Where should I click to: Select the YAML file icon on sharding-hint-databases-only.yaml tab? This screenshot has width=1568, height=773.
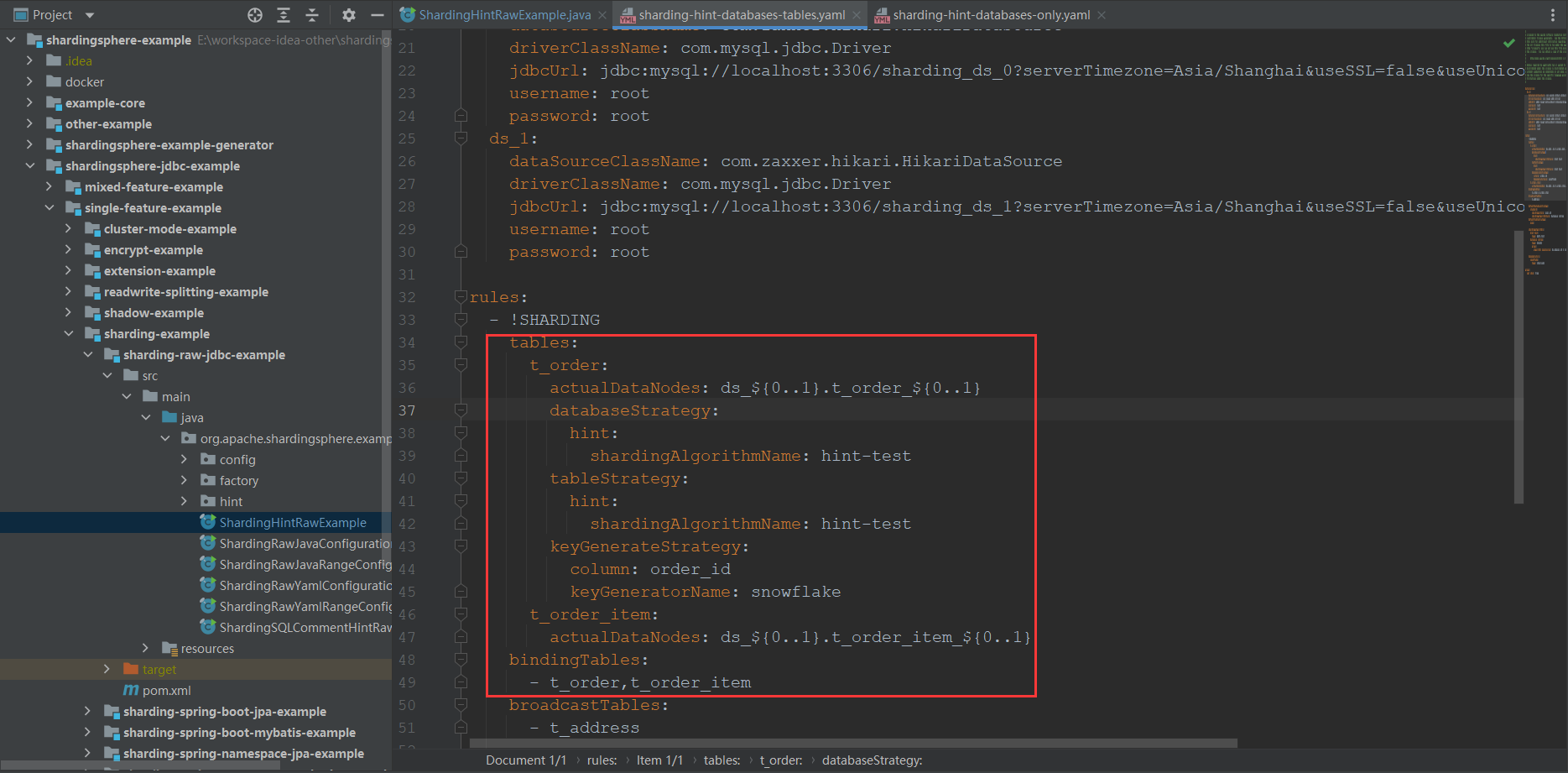882,14
